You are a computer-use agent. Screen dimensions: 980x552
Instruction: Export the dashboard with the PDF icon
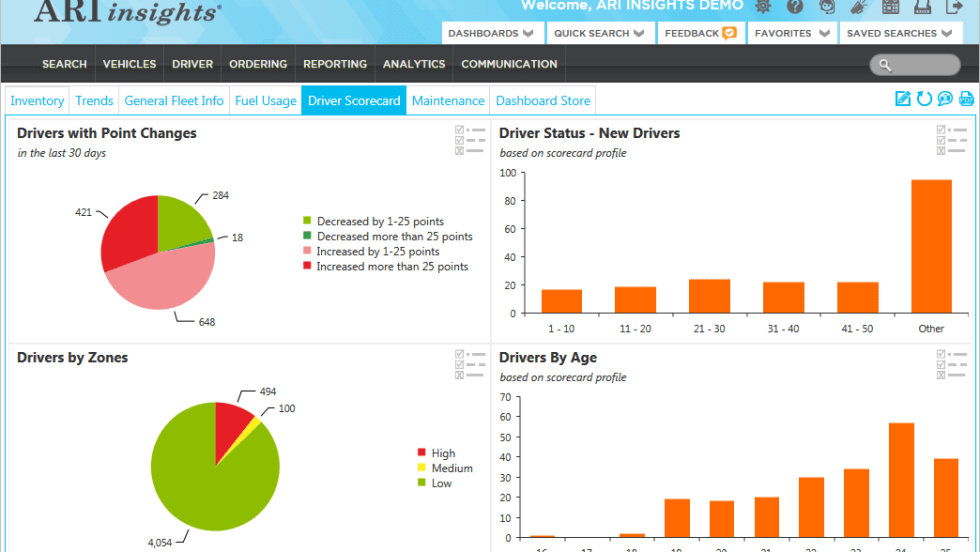coord(967,98)
